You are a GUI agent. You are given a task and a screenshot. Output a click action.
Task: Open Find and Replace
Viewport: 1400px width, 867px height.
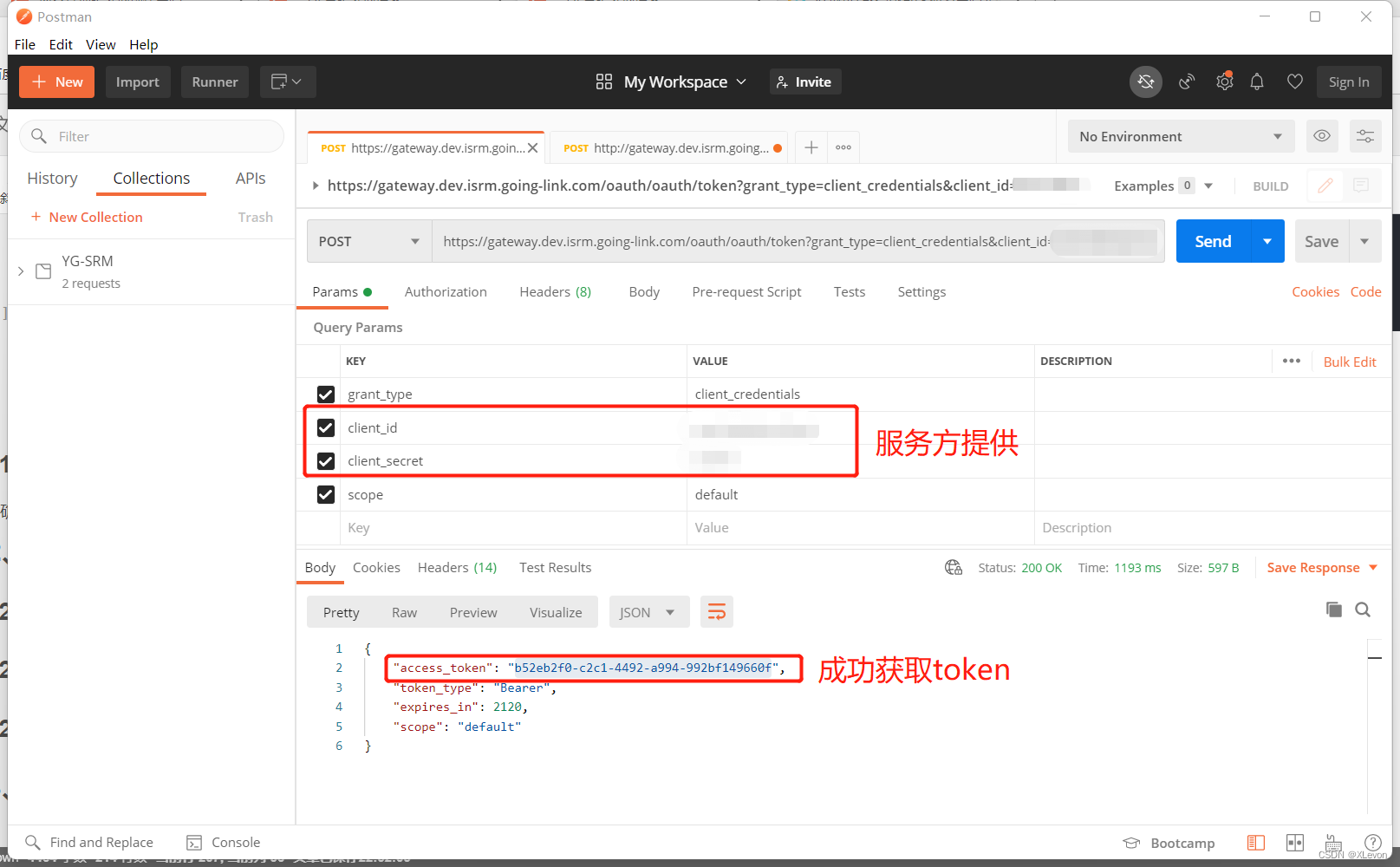(x=89, y=843)
